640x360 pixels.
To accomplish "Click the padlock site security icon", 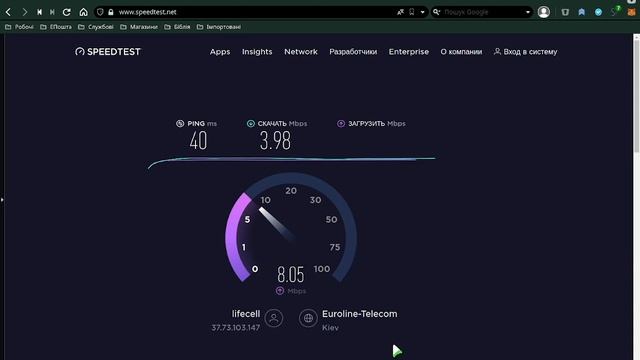I will (x=111, y=12).
